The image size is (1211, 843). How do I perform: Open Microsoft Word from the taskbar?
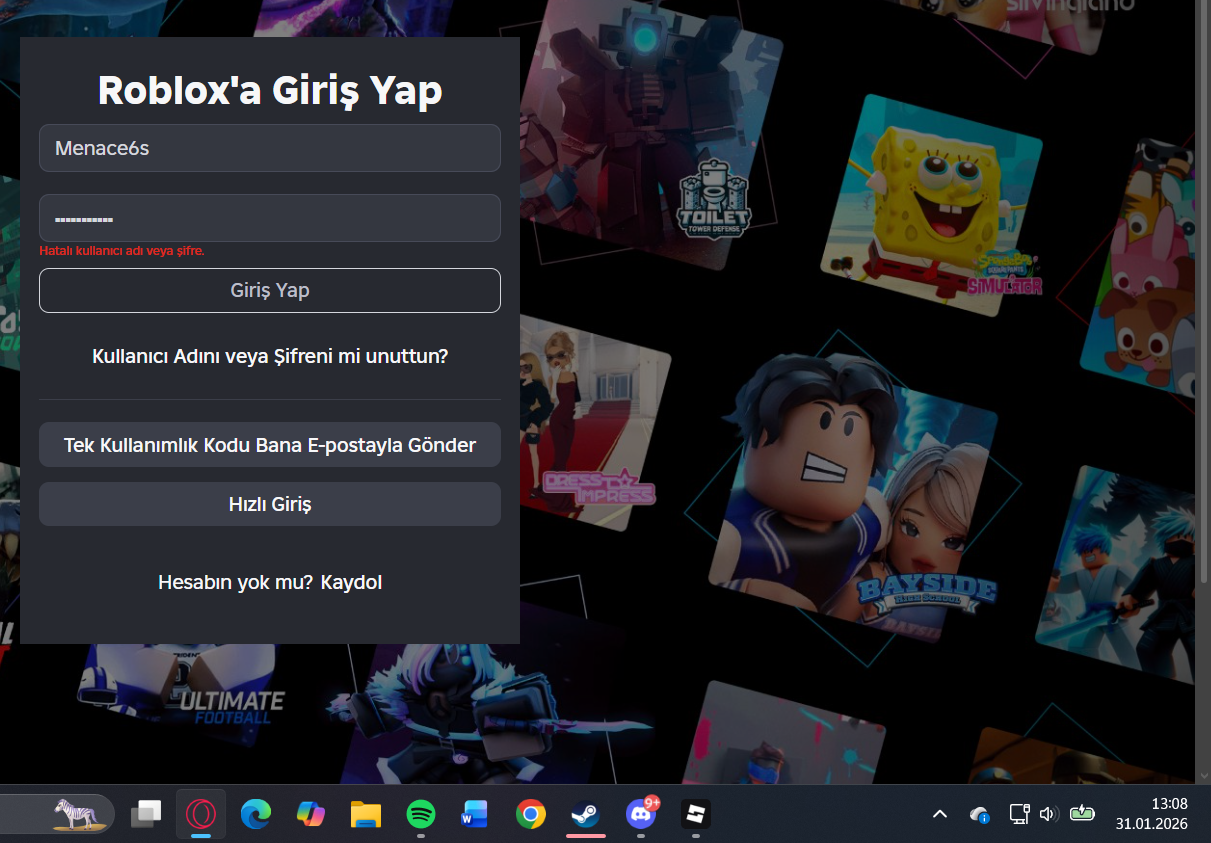(x=475, y=815)
